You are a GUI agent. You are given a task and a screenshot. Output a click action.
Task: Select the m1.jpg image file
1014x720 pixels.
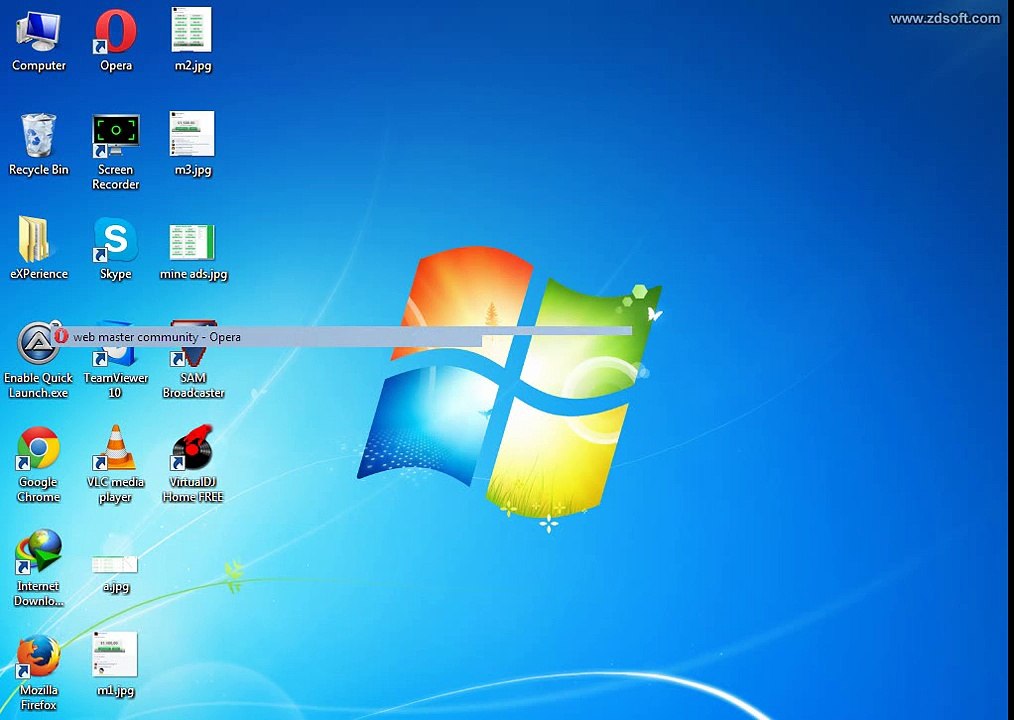click(115, 664)
